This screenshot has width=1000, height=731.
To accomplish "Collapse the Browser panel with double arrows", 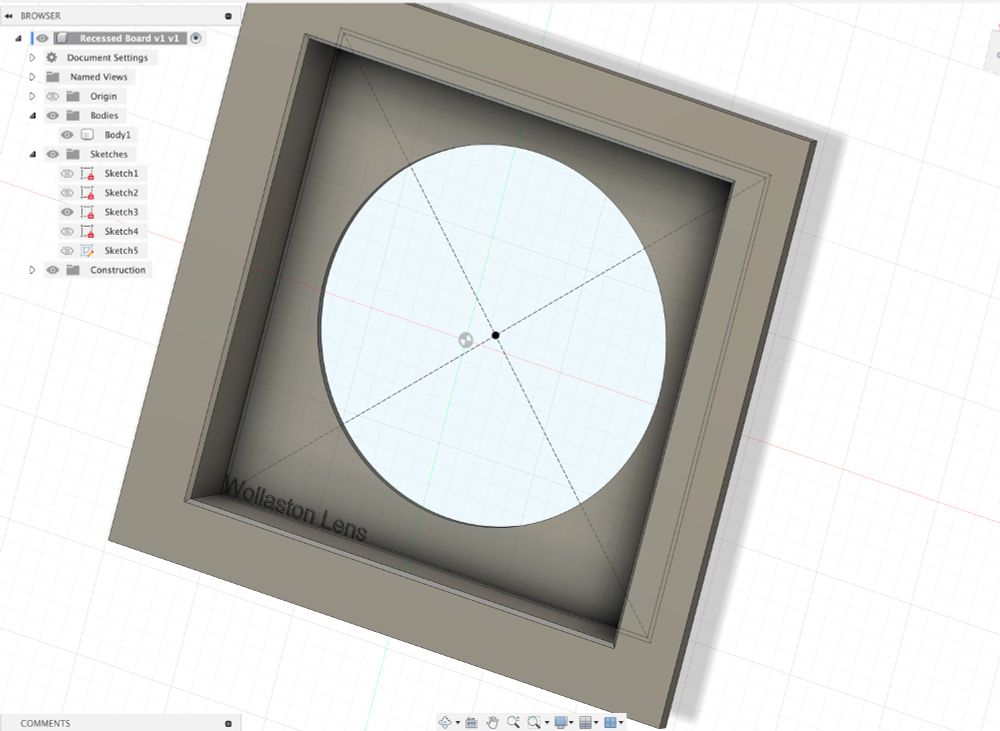I will [x=9, y=16].
